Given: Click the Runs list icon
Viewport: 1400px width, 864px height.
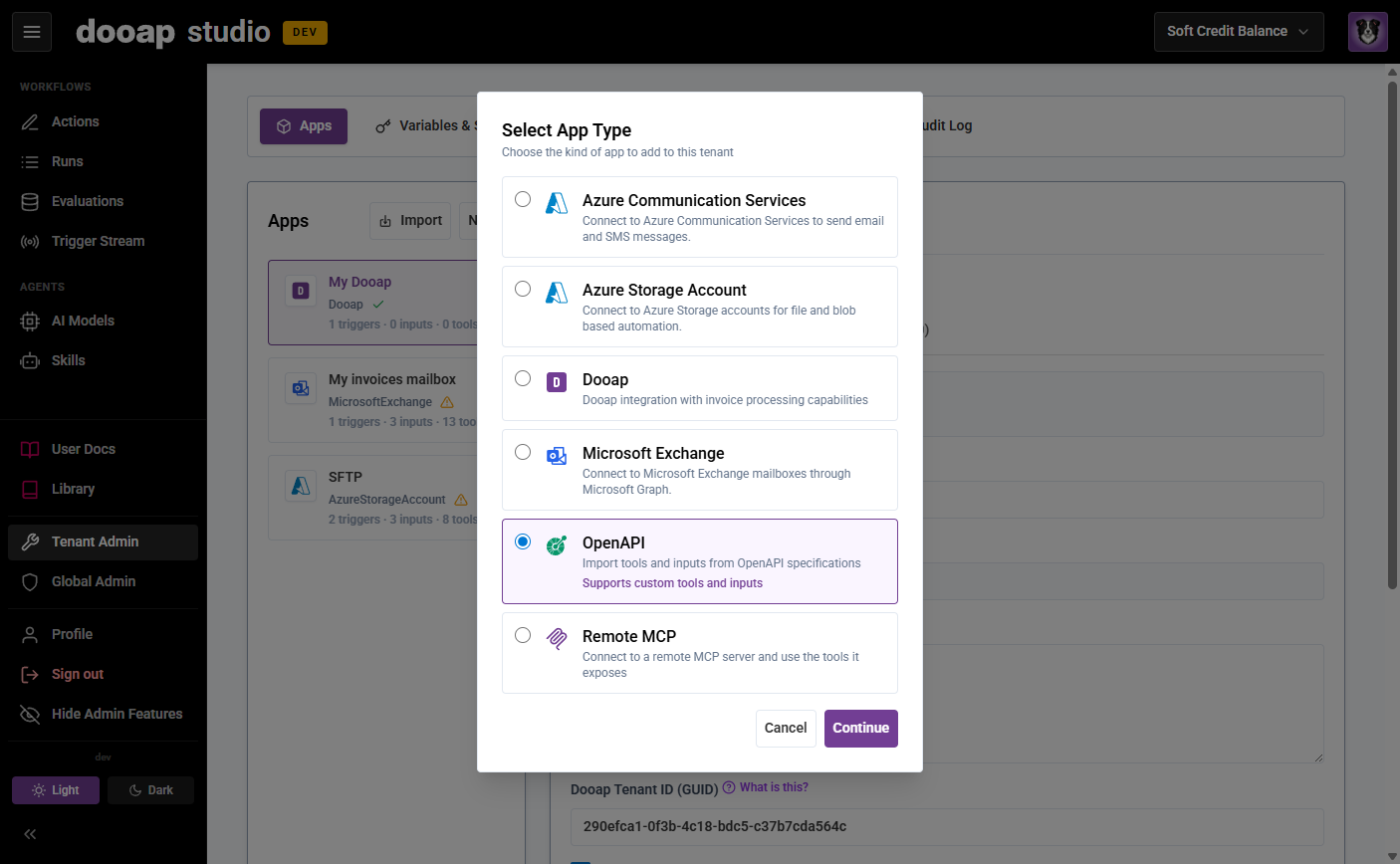Looking at the screenshot, I should 30,161.
